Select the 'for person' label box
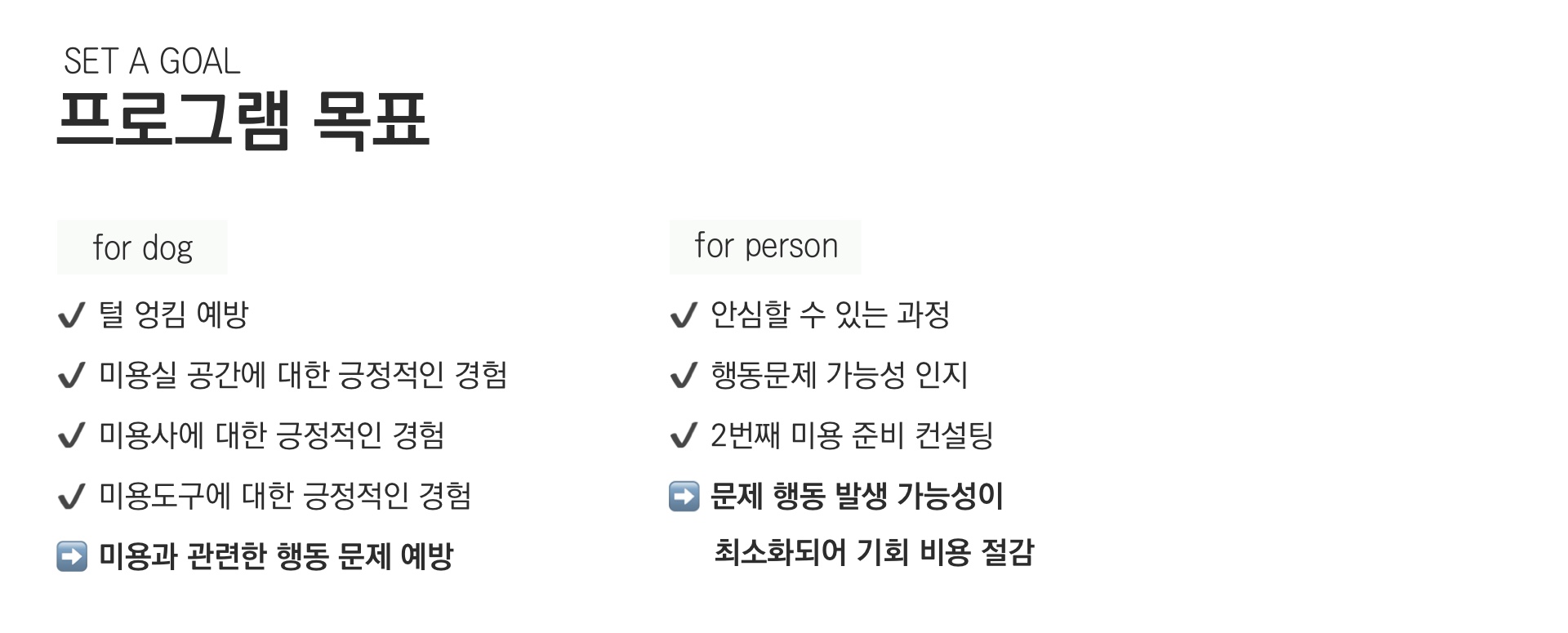This screenshot has width=1568, height=633. point(765,247)
